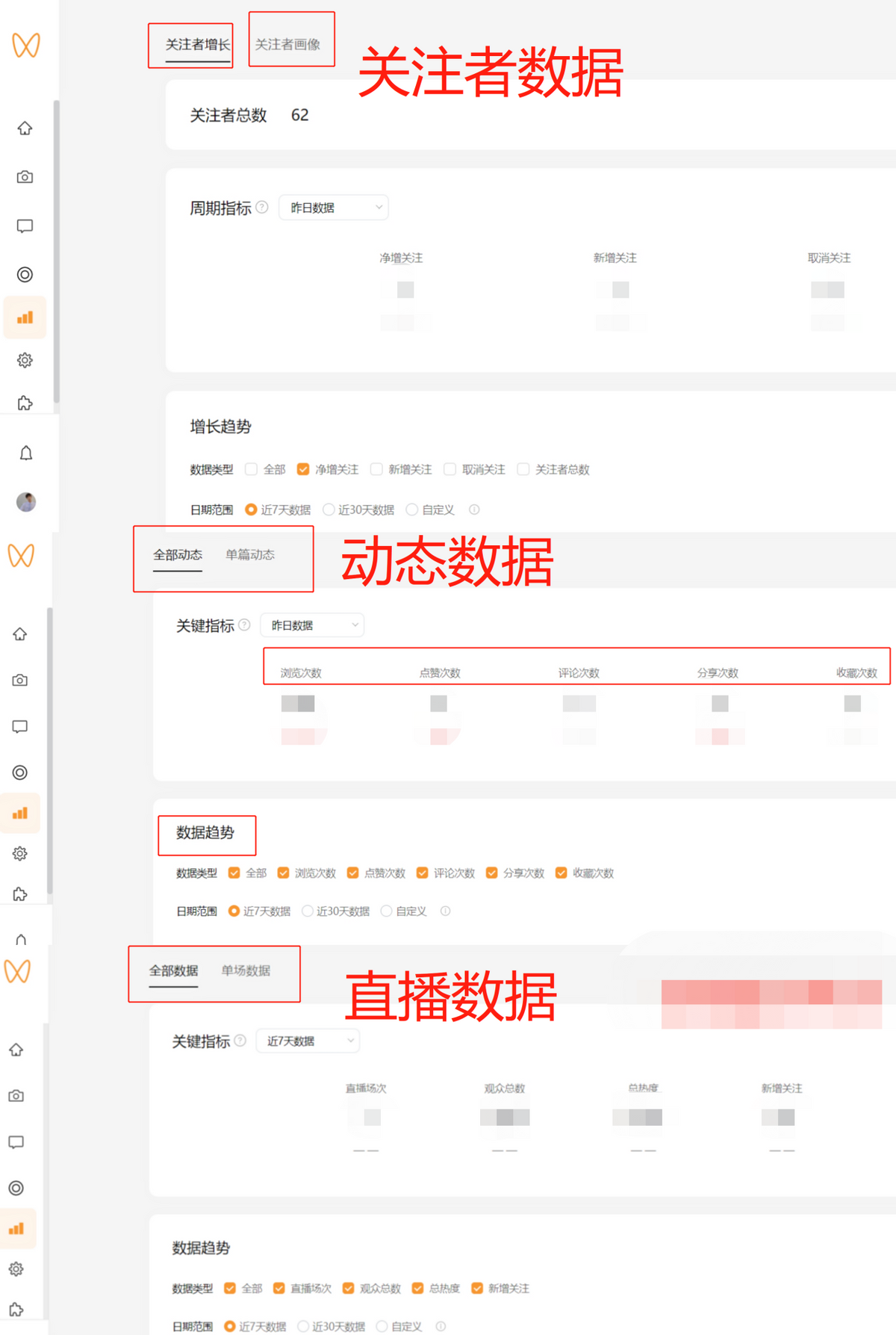This screenshot has height=1335, width=896.
Task: Select 近30天数据 radio in dynamics 数据趋势
Action: [307, 911]
